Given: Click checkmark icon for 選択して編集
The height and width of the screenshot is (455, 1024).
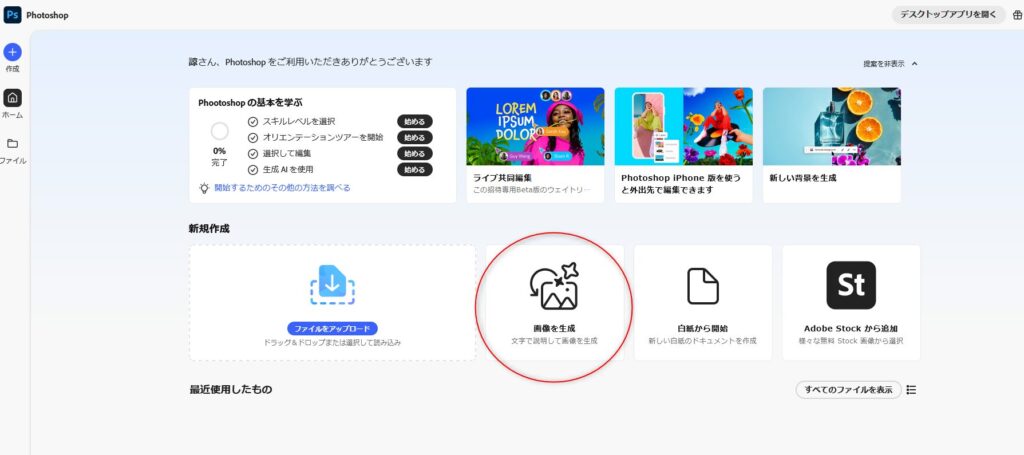Looking at the screenshot, I should click(x=253, y=154).
